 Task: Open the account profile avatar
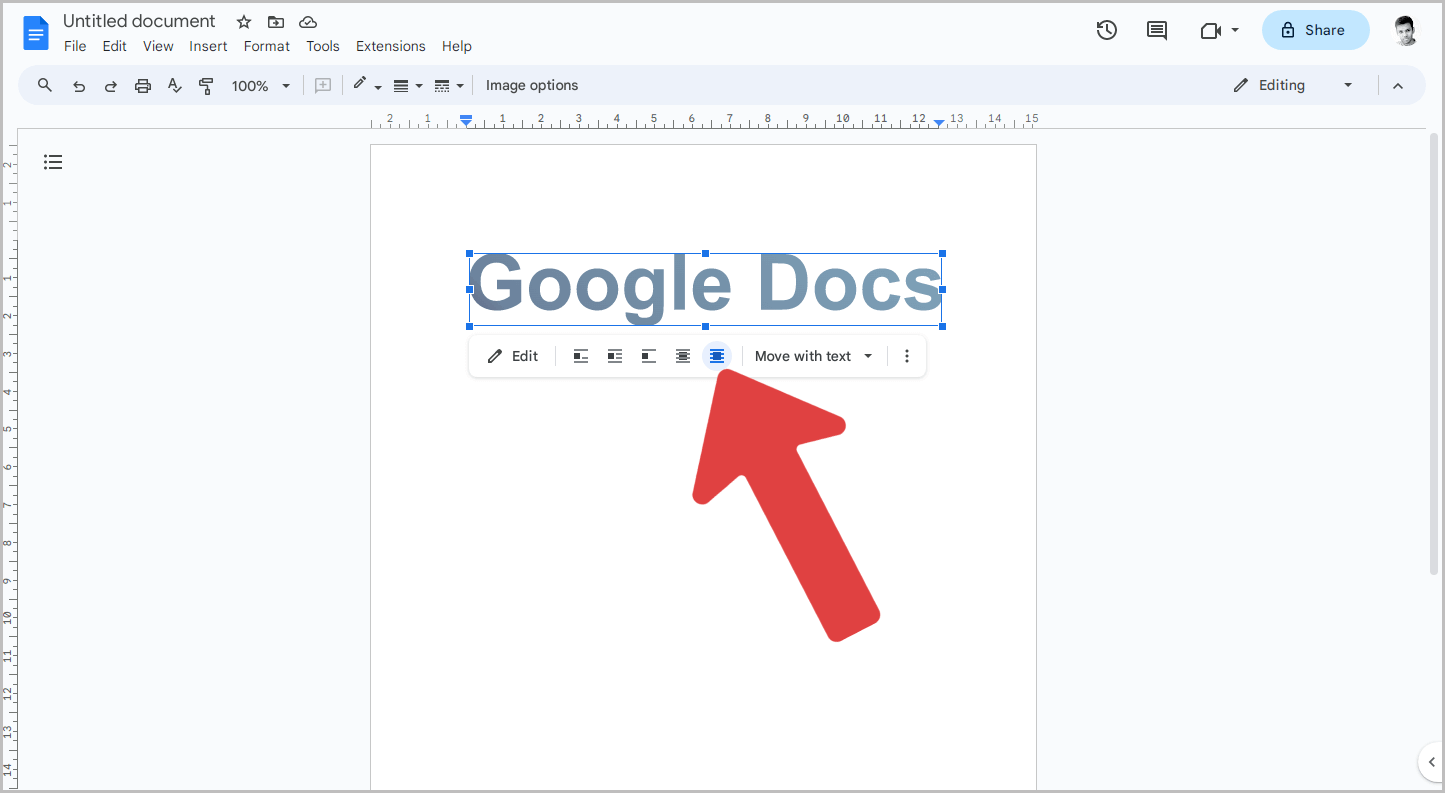[1406, 30]
